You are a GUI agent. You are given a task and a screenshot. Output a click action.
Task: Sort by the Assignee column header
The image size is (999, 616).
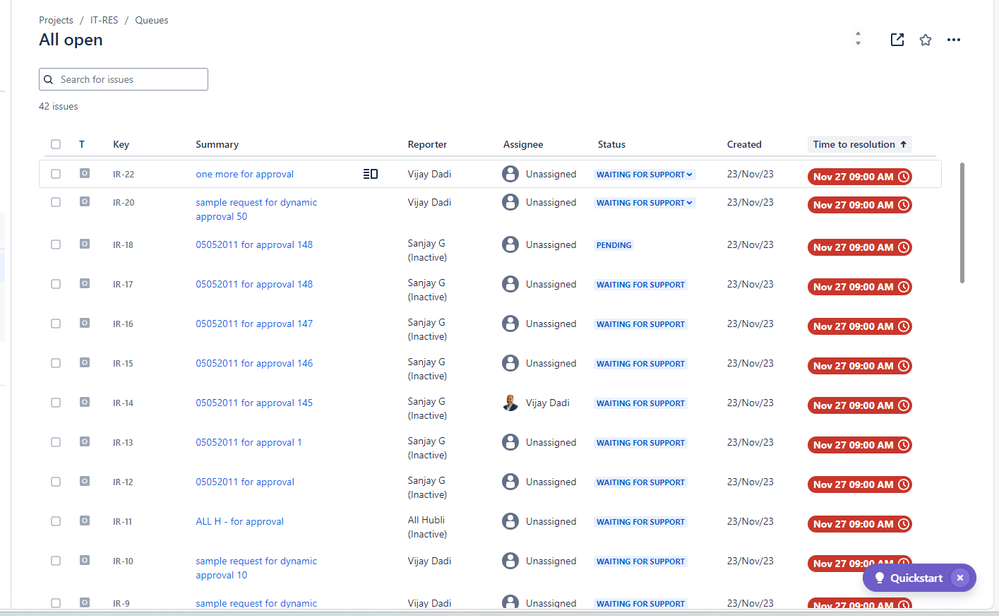coord(523,145)
